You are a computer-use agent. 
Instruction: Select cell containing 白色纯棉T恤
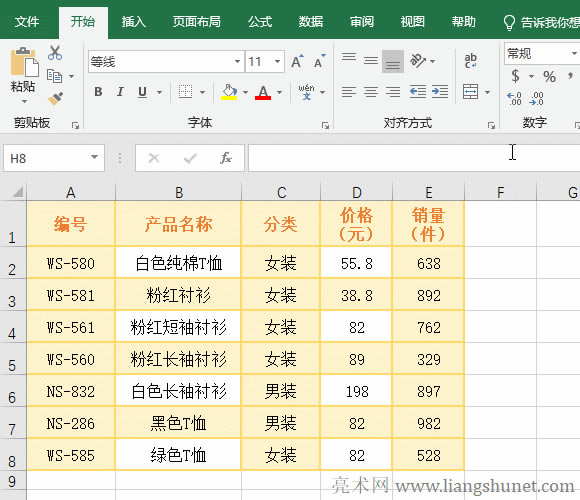pyautogui.click(x=178, y=263)
